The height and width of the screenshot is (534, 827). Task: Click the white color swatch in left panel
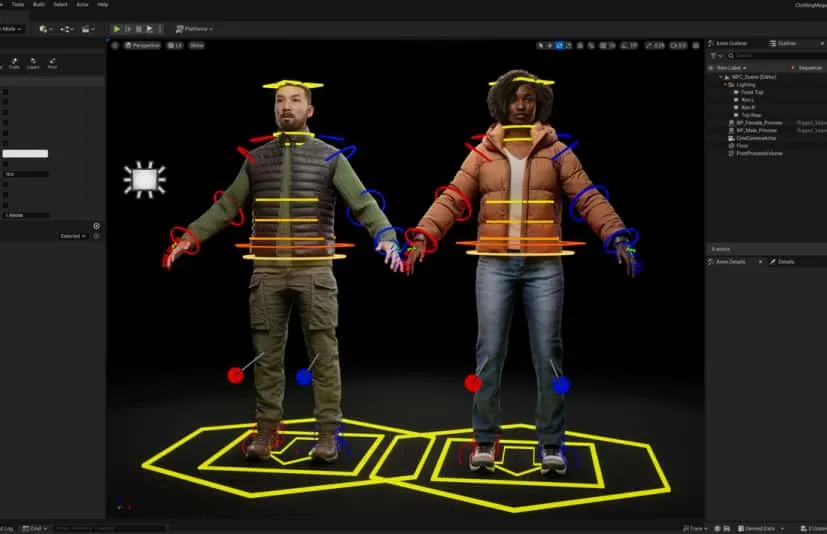coord(25,153)
